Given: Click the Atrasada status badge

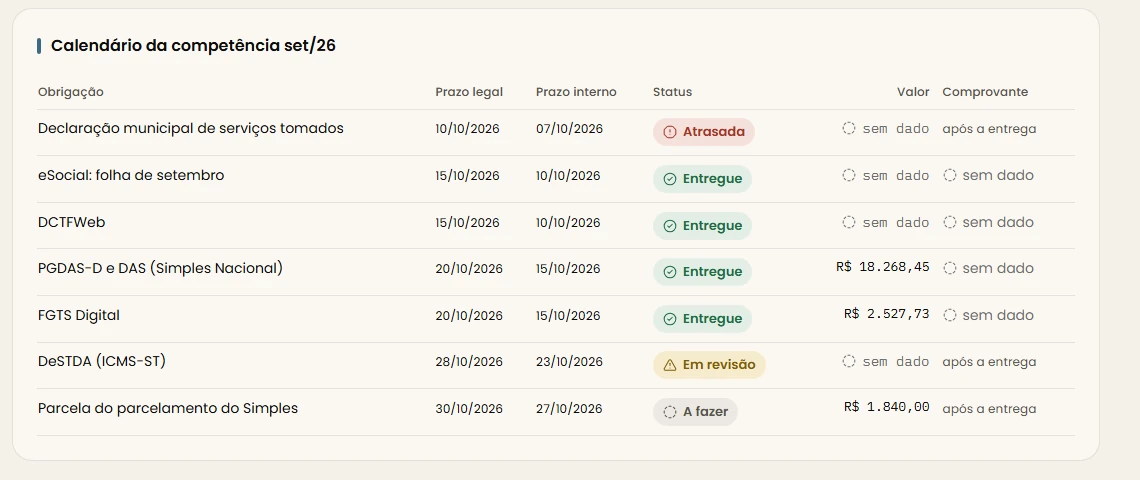Looking at the screenshot, I should [x=704, y=132].
